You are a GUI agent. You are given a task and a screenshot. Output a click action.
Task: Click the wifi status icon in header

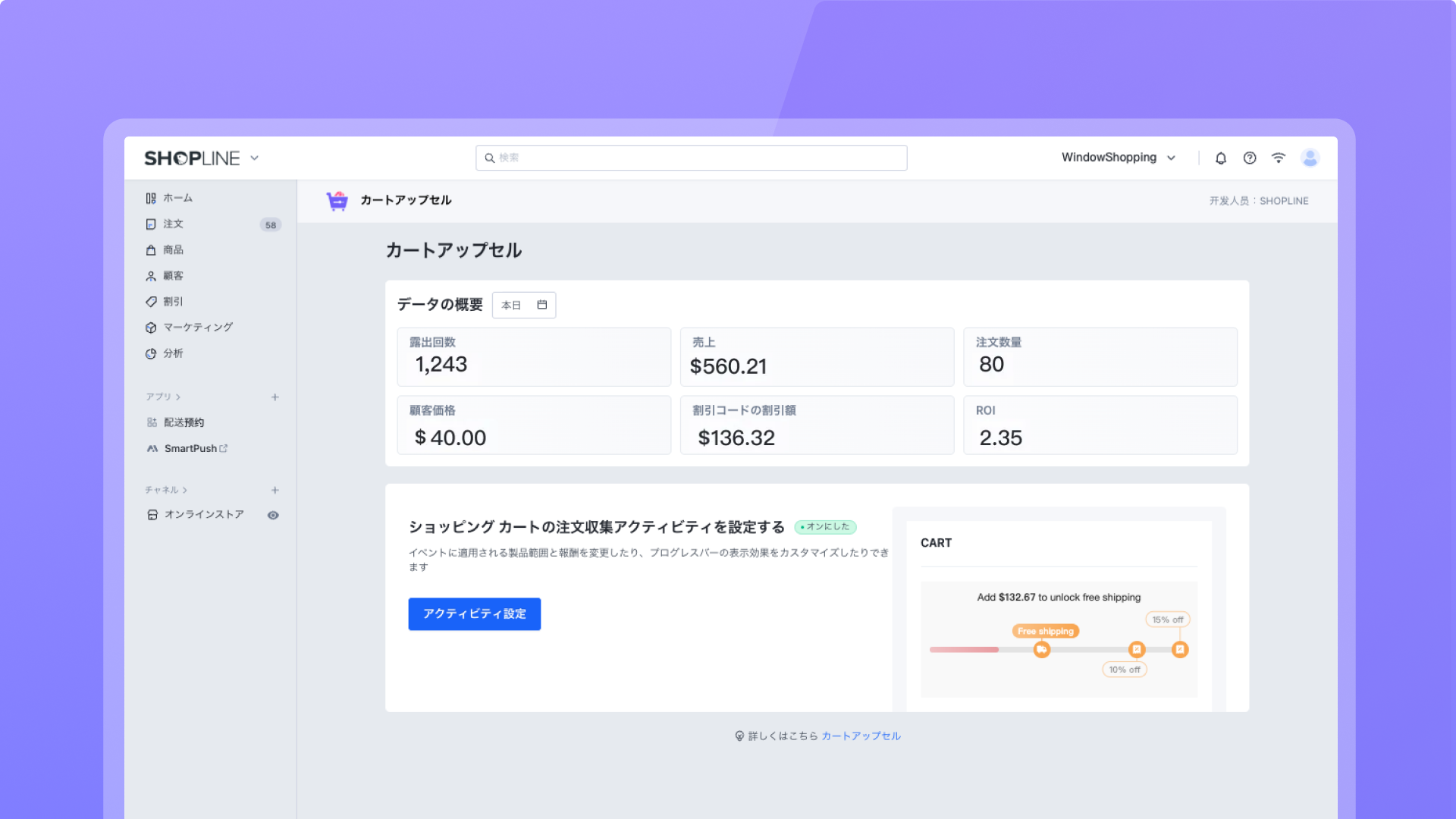point(1279,158)
